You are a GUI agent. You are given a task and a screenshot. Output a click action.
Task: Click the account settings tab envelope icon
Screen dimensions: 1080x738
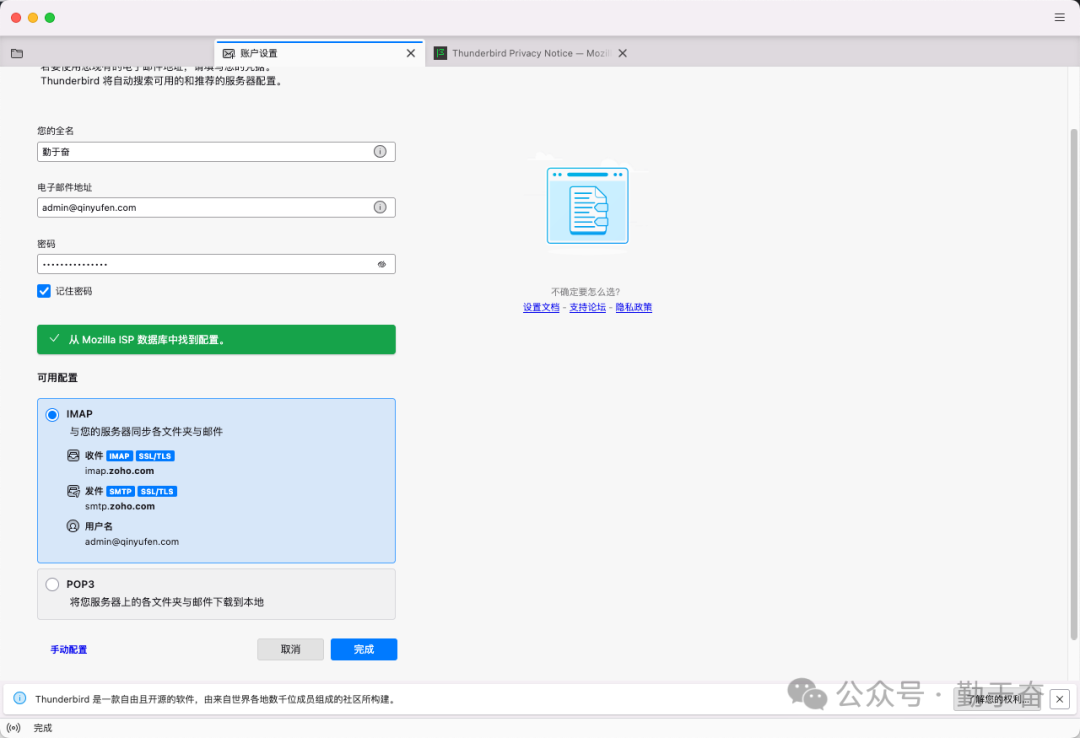point(229,53)
